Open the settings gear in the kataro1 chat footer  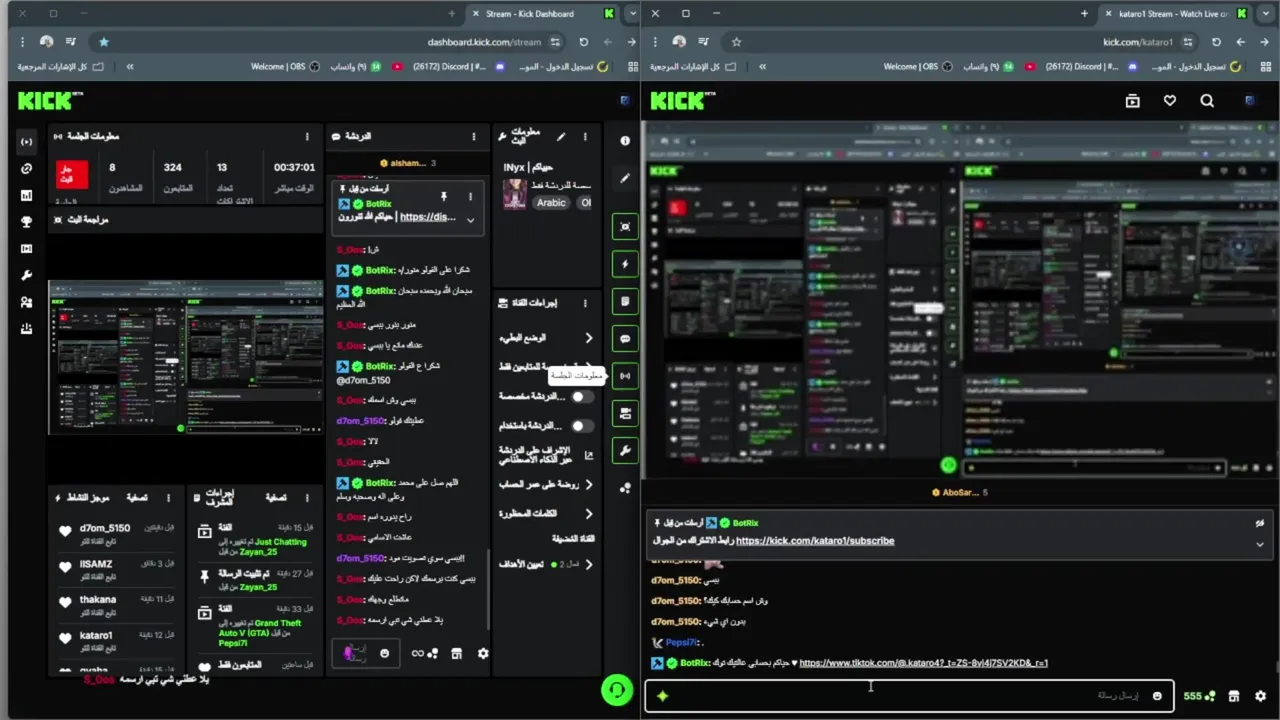(x=1260, y=696)
